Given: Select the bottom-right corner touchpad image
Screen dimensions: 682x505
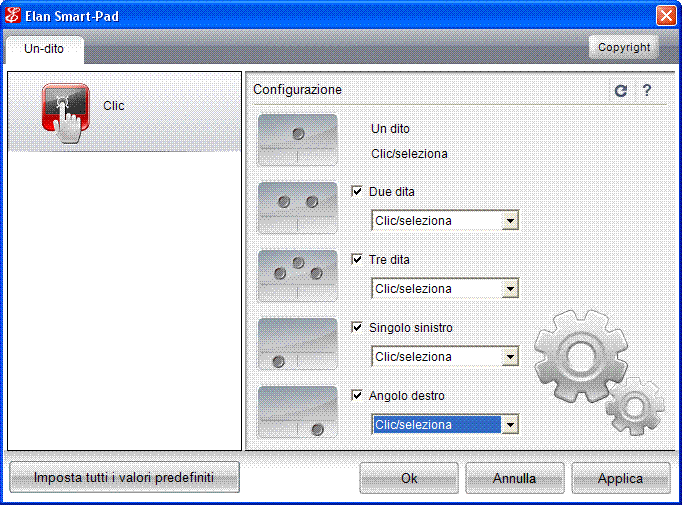Looking at the screenshot, I should [298, 412].
